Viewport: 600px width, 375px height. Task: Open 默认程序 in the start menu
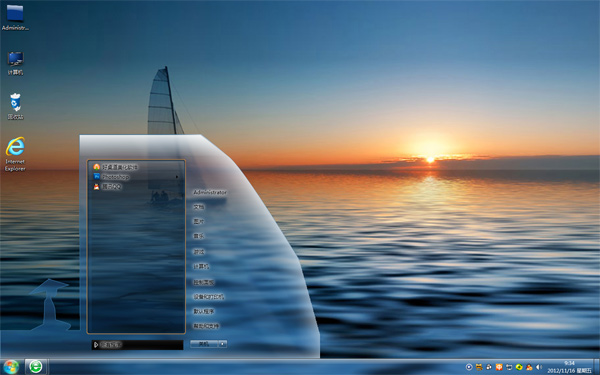coord(203,311)
